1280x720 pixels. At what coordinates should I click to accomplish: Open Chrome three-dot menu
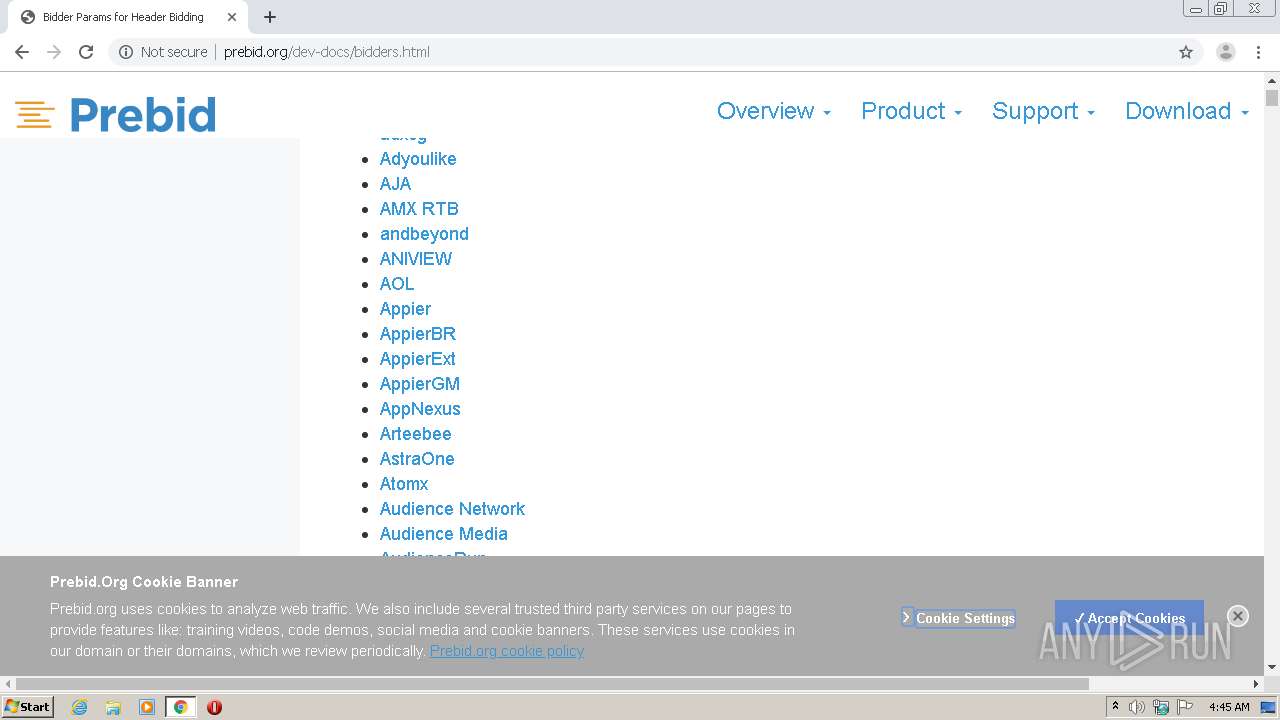click(1258, 52)
